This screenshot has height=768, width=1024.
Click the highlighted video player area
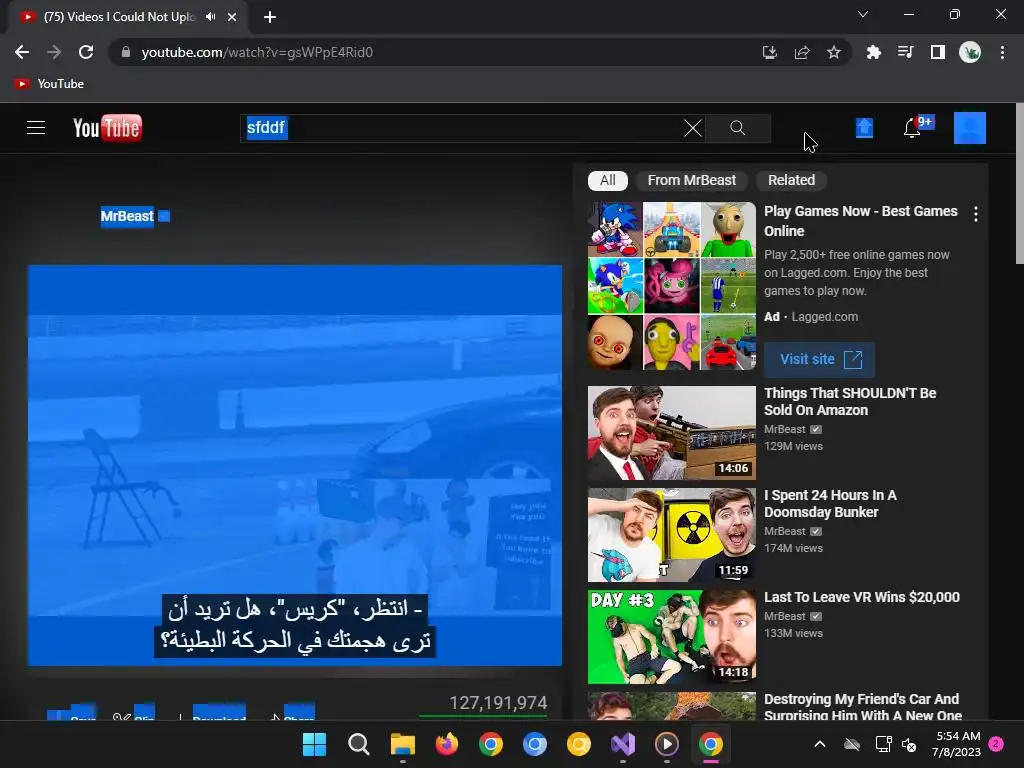(295, 465)
